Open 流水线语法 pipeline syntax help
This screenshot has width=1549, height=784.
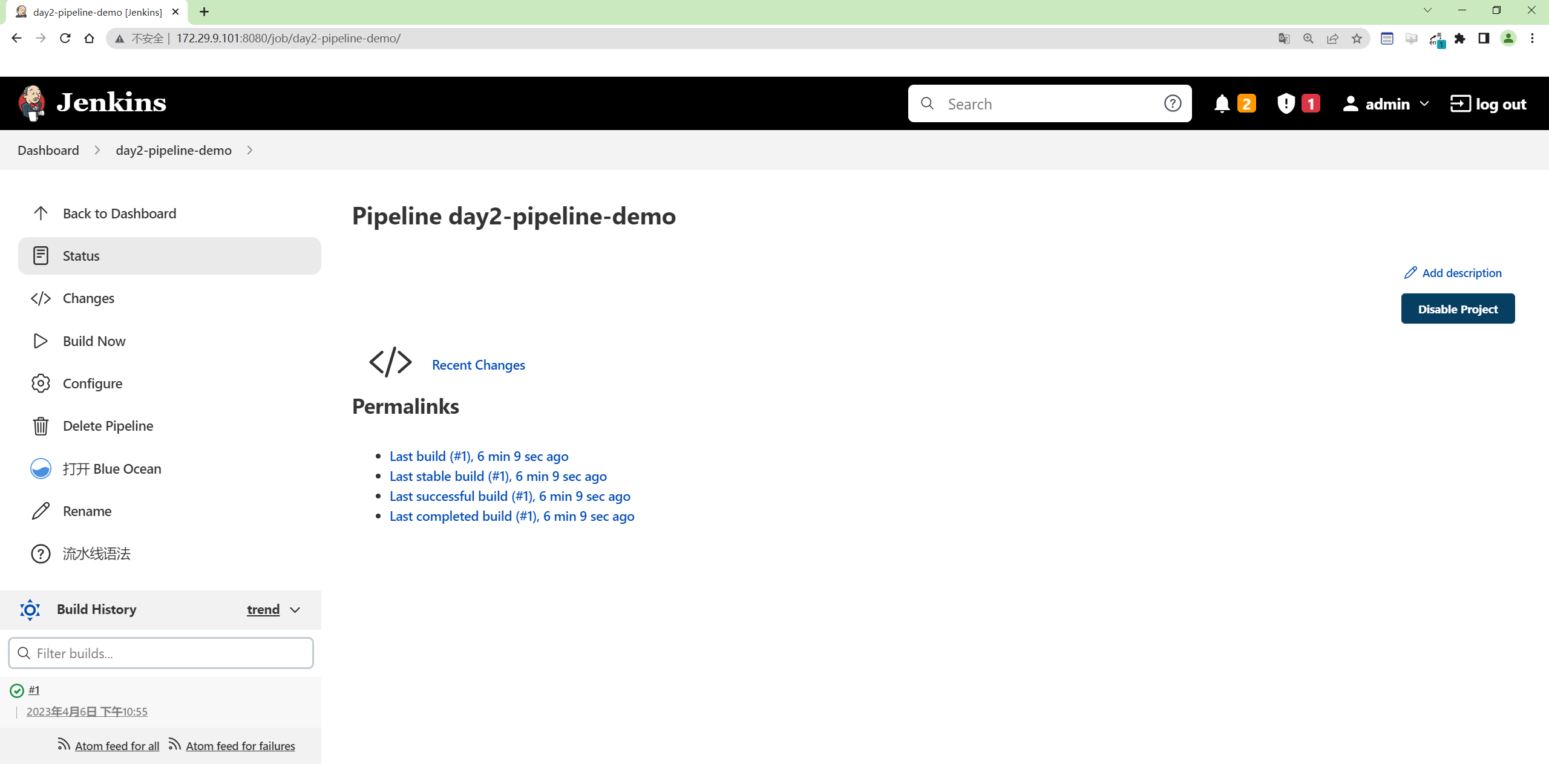coord(169,554)
